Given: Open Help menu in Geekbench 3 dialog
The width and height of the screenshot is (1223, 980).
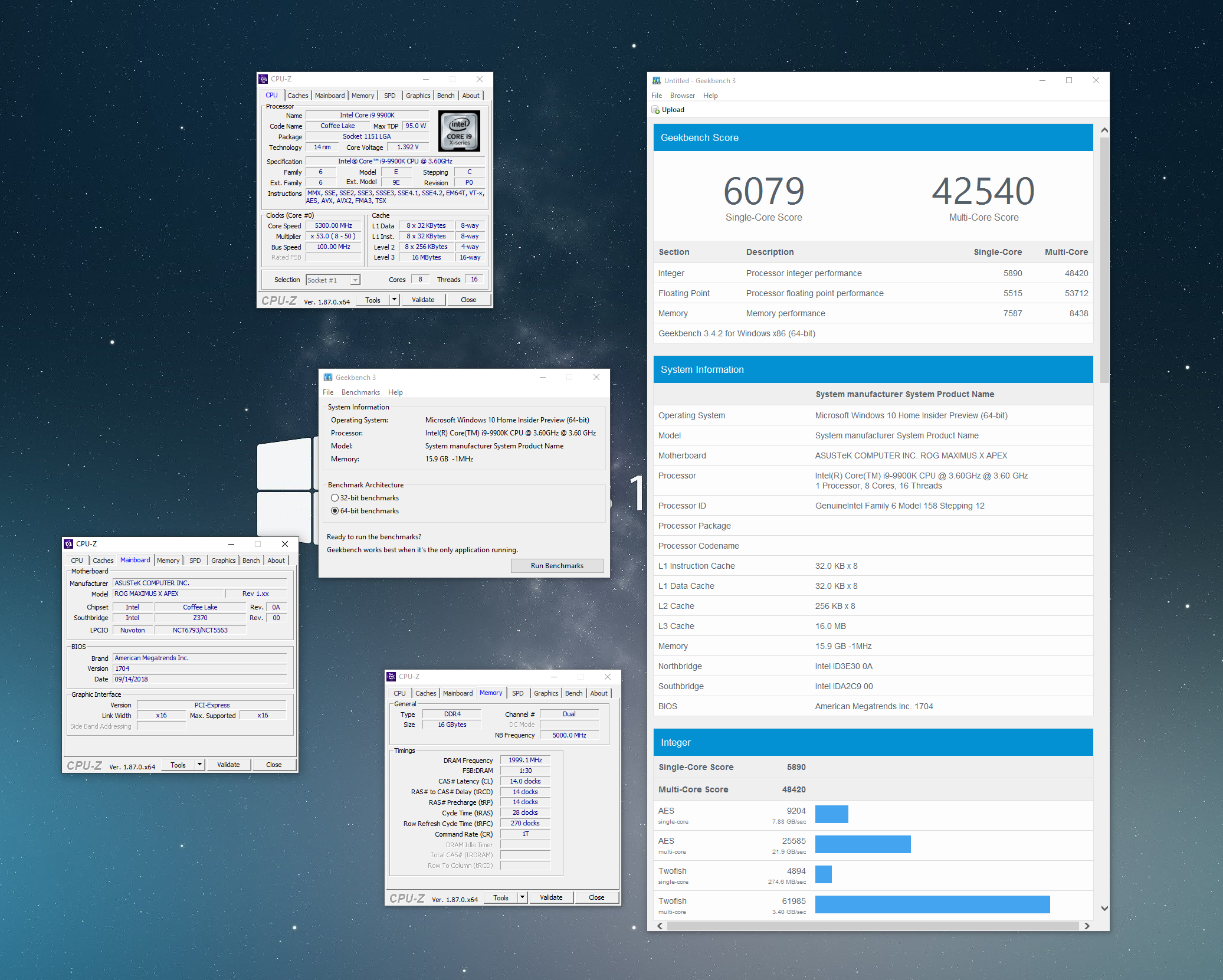Looking at the screenshot, I should point(395,392).
